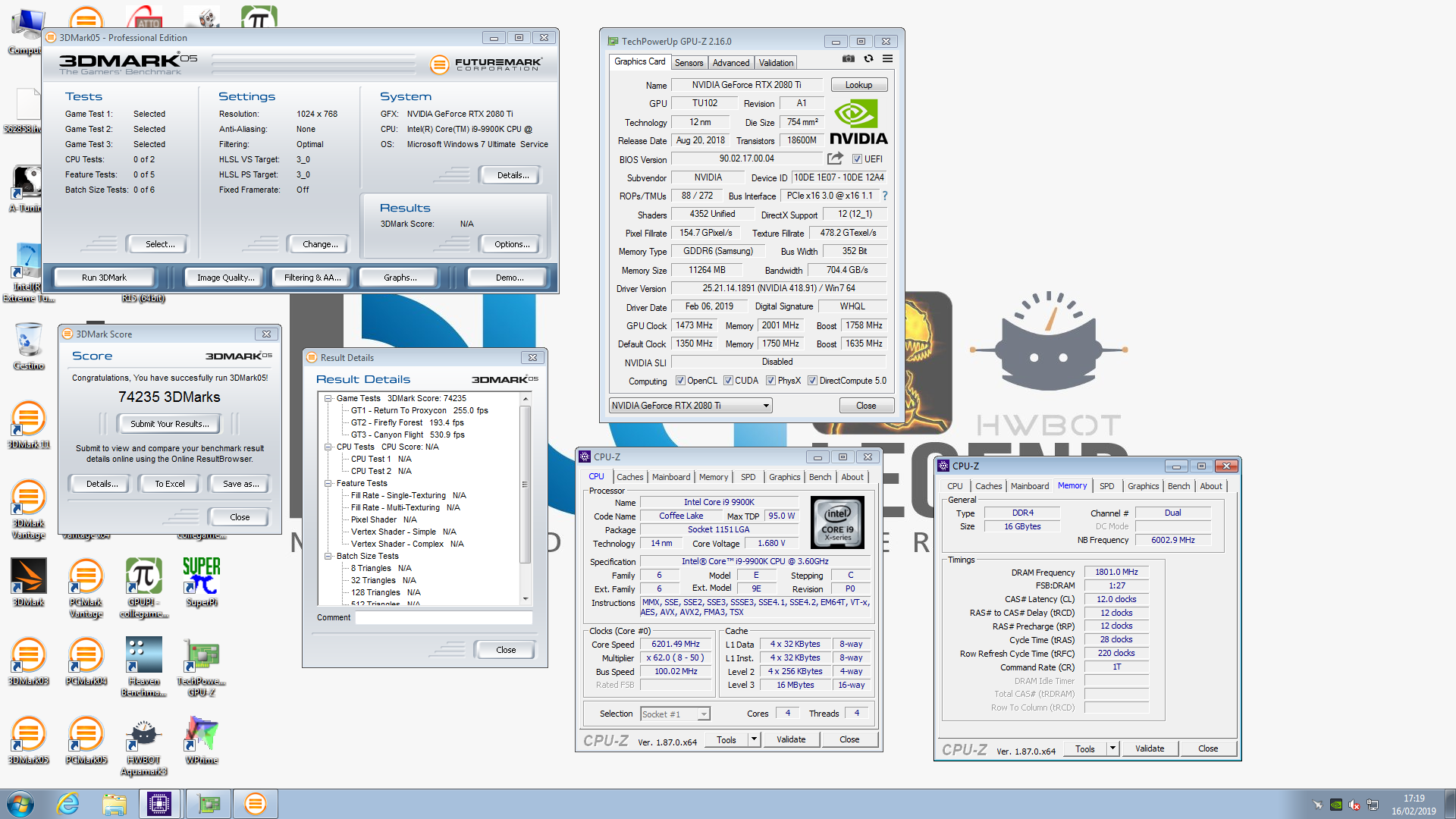Switch to the Validation tab in GPU-Z
The width and height of the screenshot is (1456, 819).
(x=776, y=63)
